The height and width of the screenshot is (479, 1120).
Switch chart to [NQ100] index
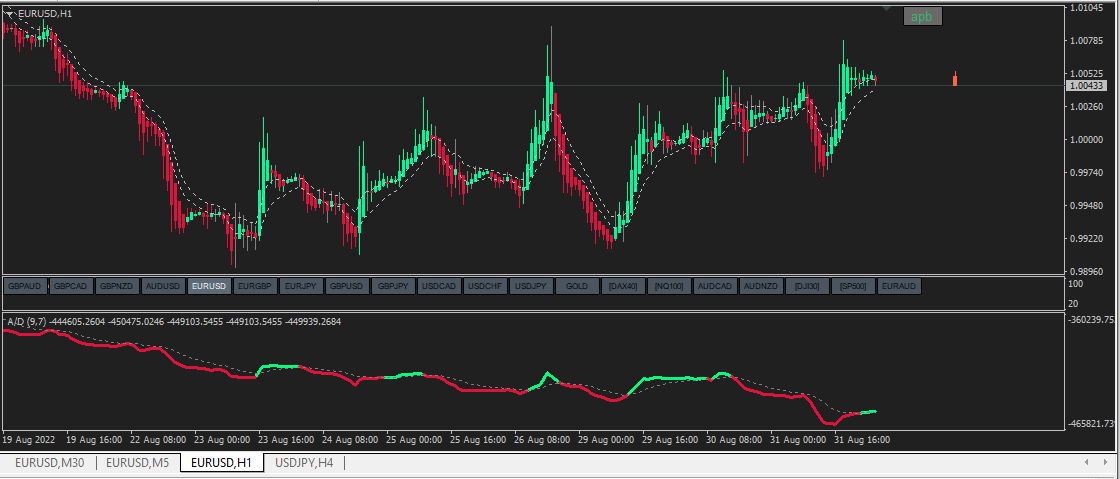[x=669, y=286]
